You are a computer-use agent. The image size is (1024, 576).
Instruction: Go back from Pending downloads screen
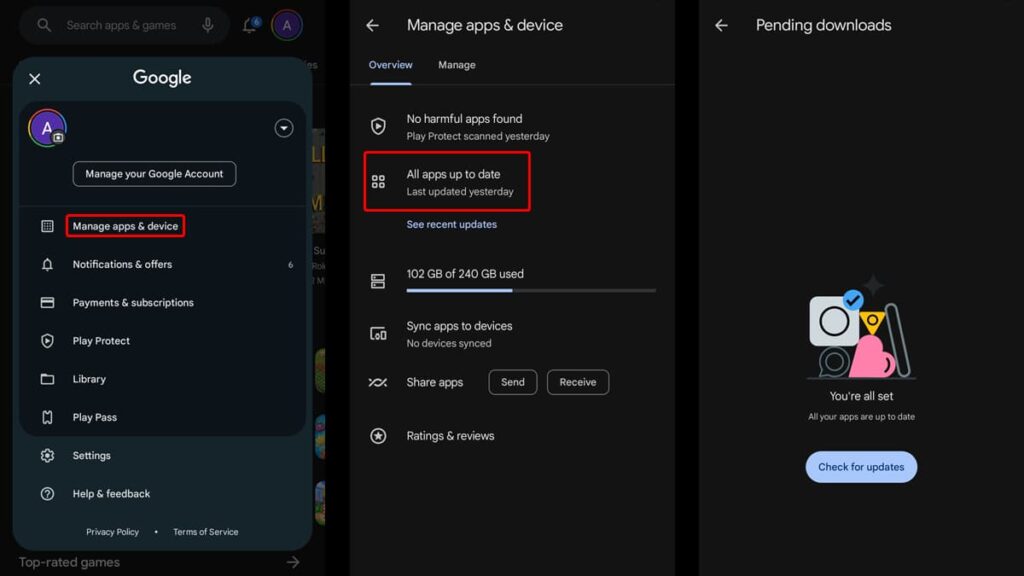[721, 26]
